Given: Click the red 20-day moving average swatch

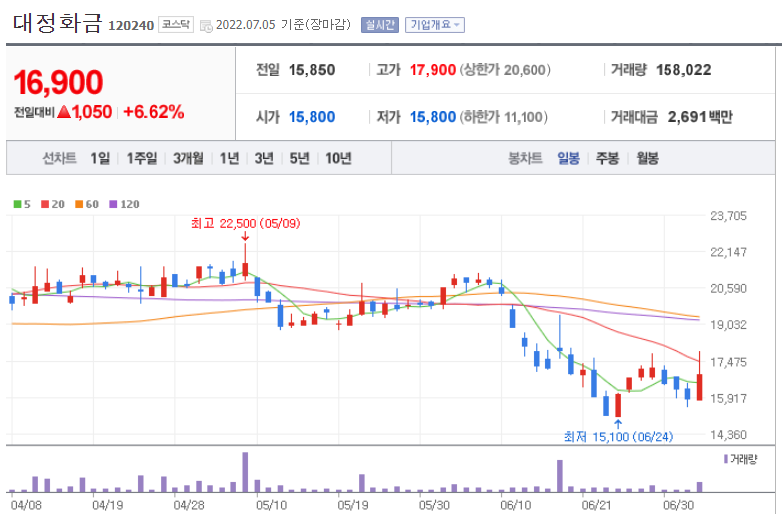Looking at the screenshot, I should 45,204.
